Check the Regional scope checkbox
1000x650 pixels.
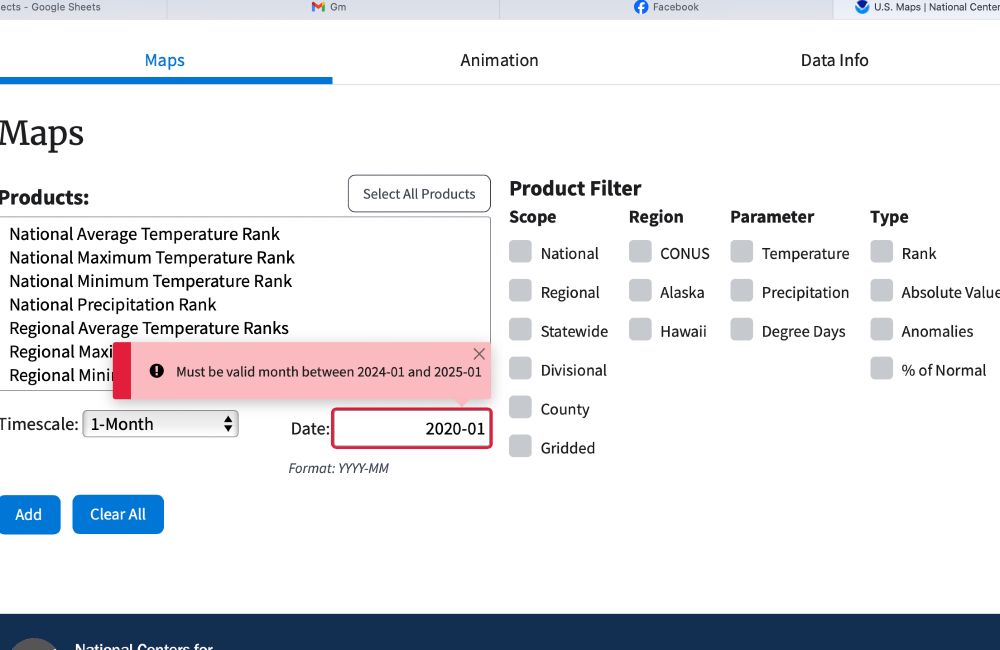tap(520, 291)
